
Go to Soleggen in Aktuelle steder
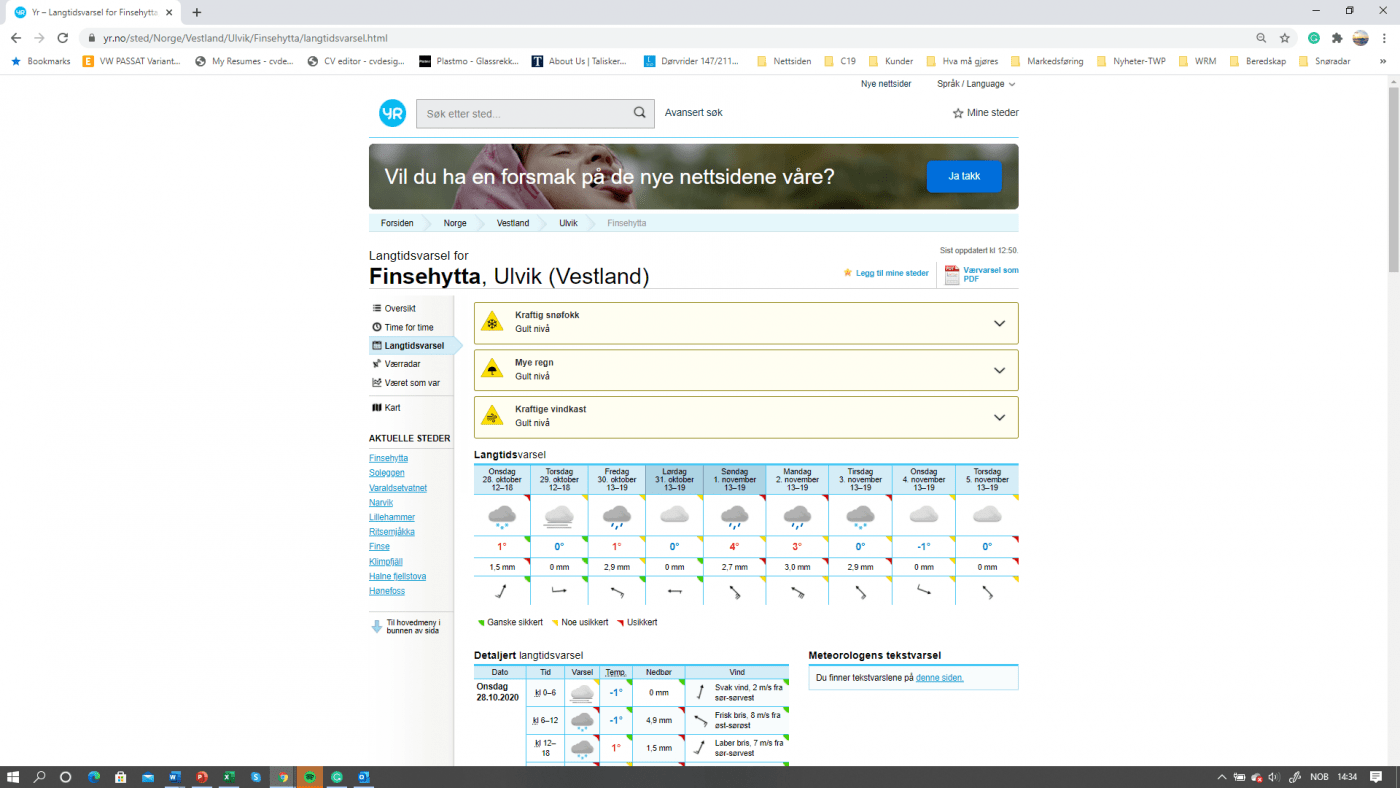tap(387, 472)
